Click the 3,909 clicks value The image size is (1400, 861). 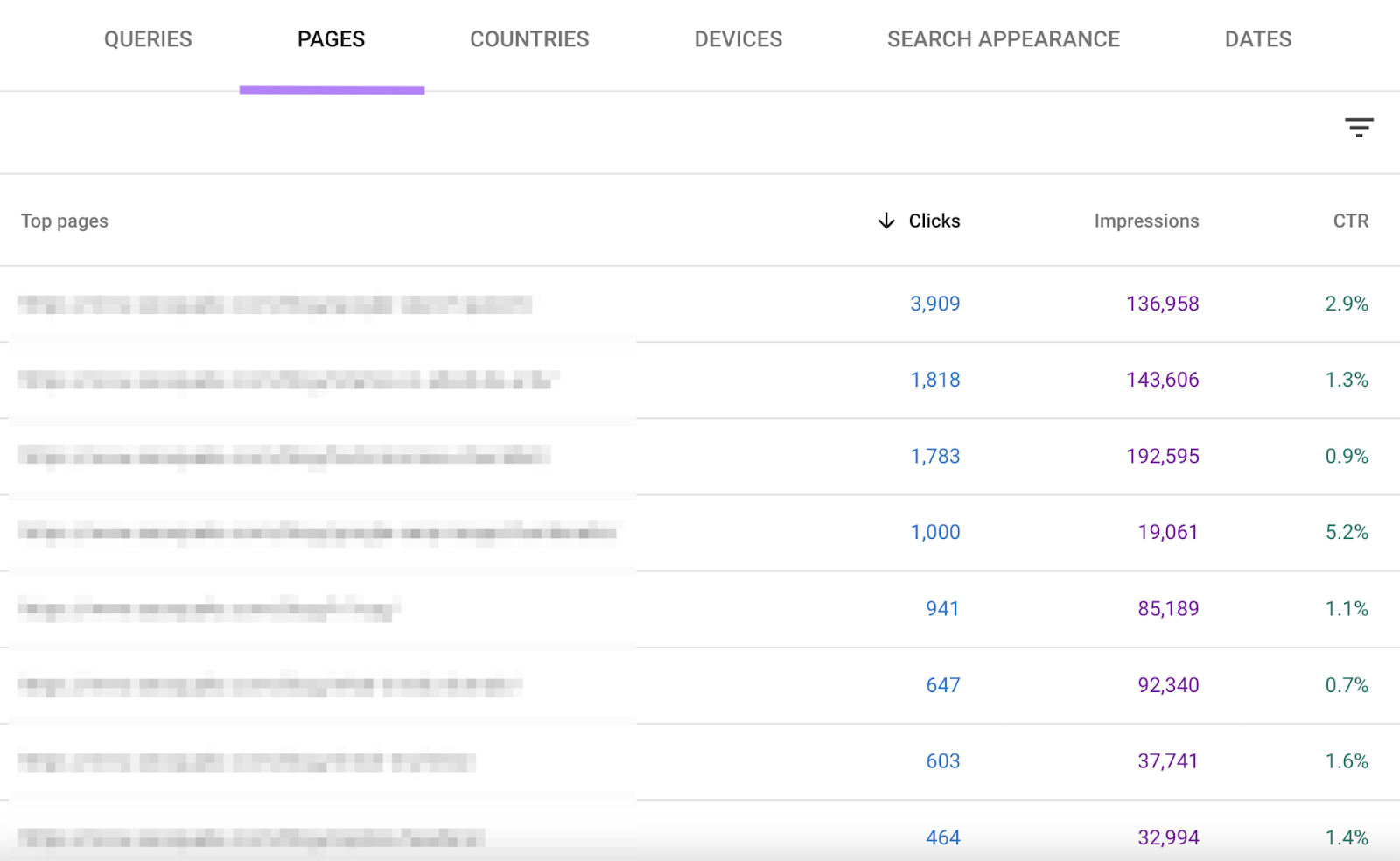tap(934, 304)
